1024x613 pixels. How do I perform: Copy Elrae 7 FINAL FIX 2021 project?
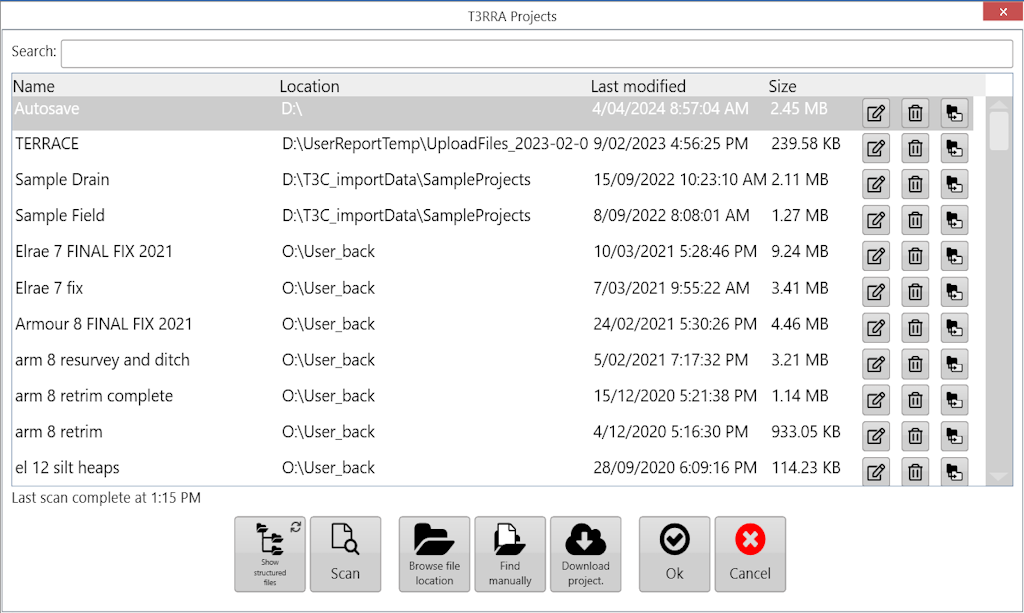[x=954, y=256]
